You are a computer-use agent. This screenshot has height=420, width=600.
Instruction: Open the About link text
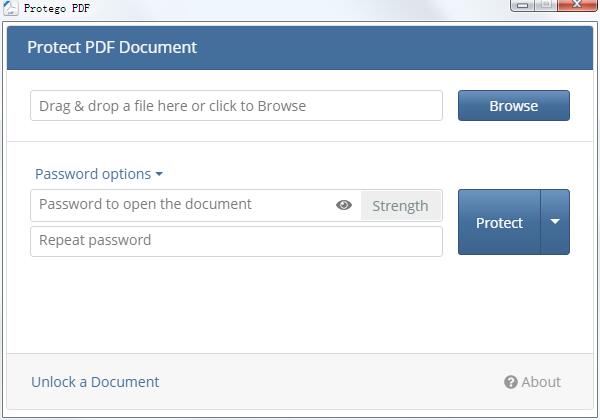pyautogui.click(x=541, y=382)
